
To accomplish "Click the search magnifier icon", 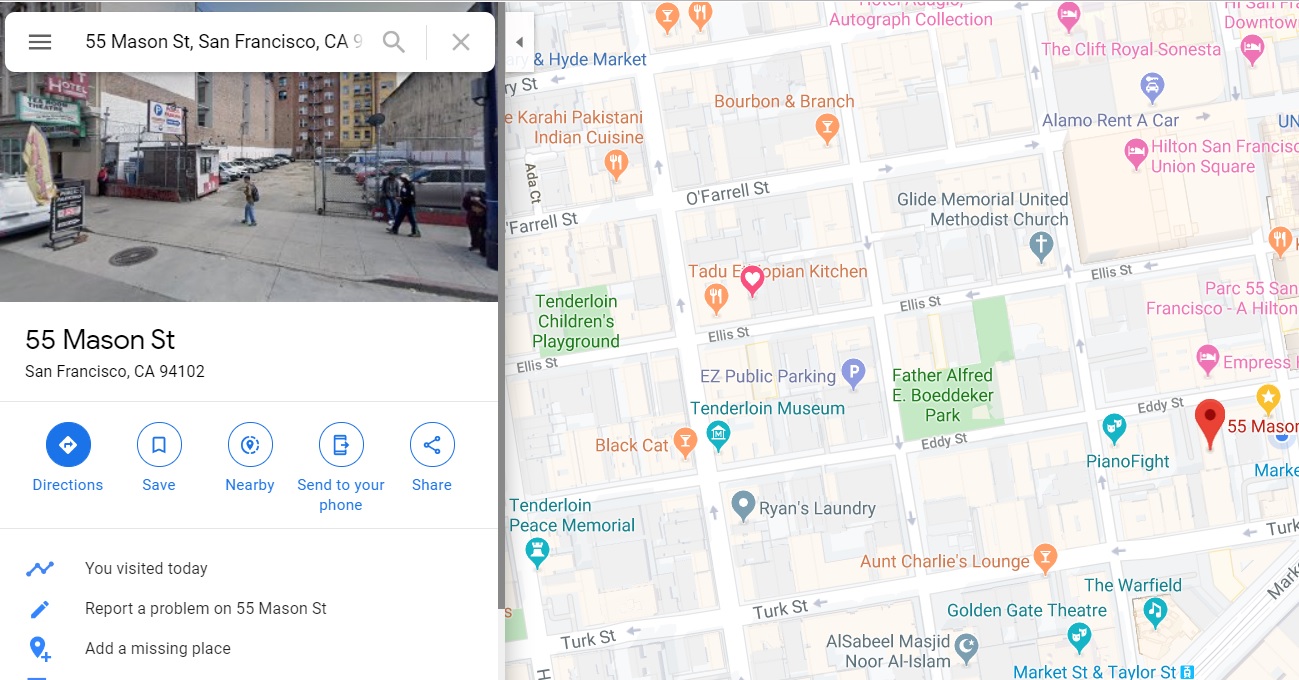I will tap(394, 42).
